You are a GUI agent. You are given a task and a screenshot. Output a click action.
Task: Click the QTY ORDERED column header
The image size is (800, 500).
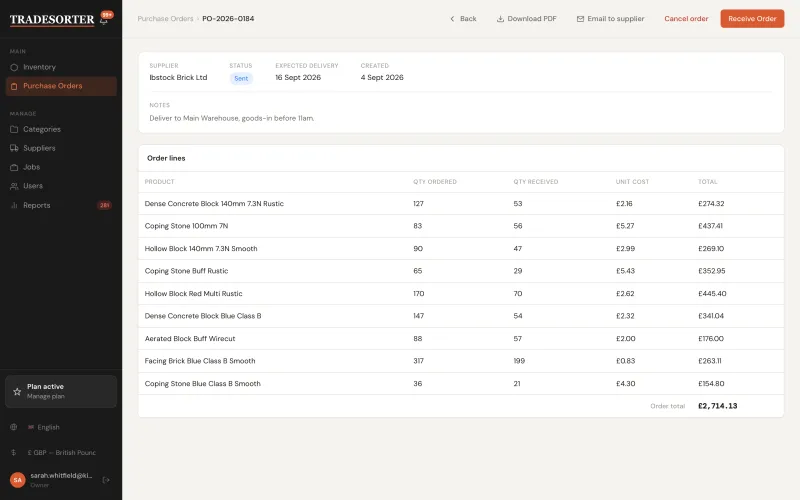435,182
